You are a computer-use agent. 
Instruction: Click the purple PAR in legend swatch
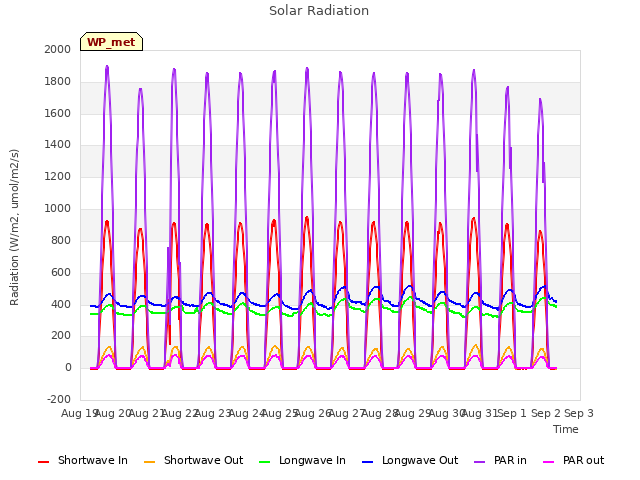click(x=480, y=462)
